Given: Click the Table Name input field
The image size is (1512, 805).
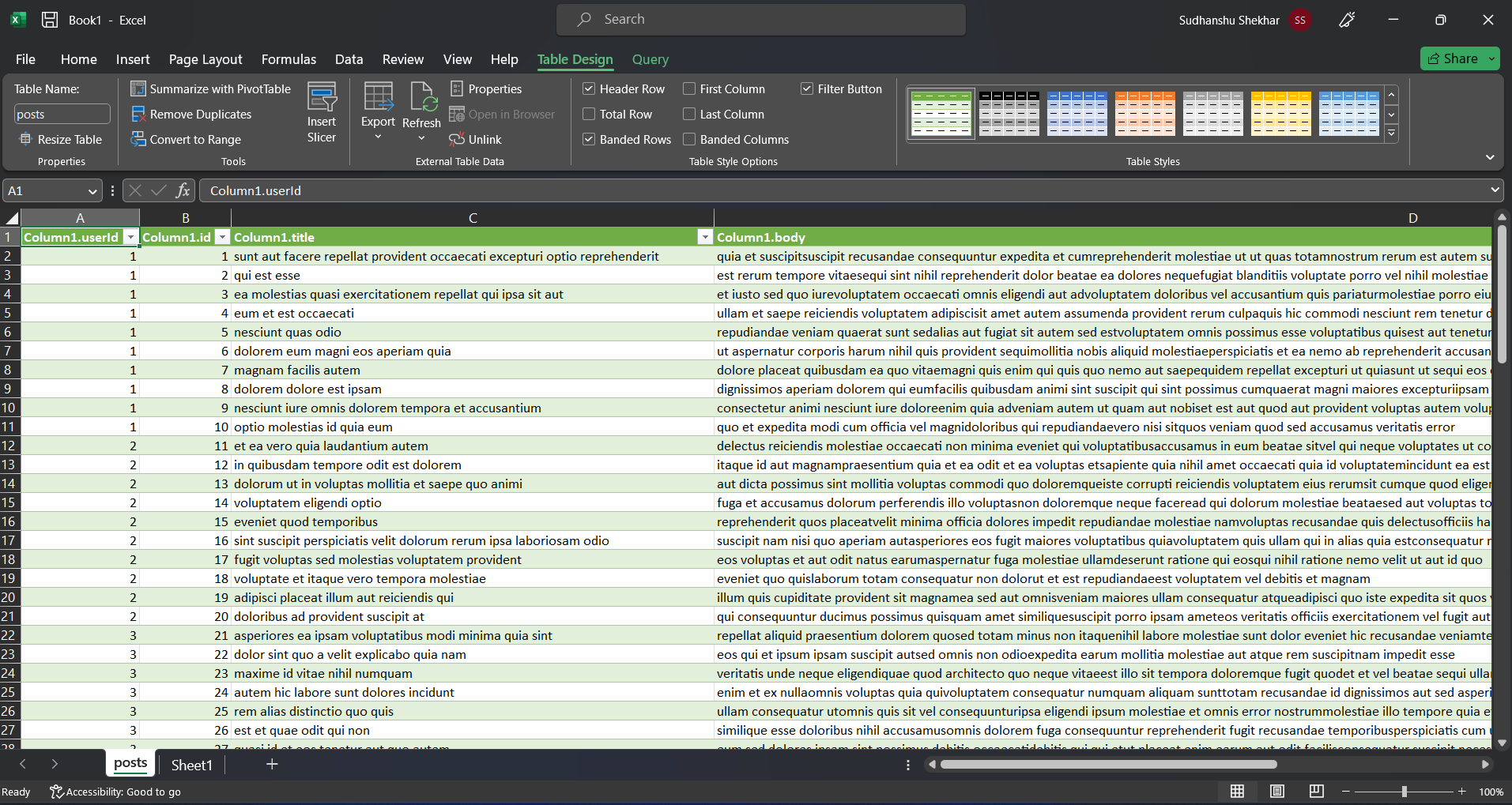Looking at the screenshot, I should click(x=62, y=115).
